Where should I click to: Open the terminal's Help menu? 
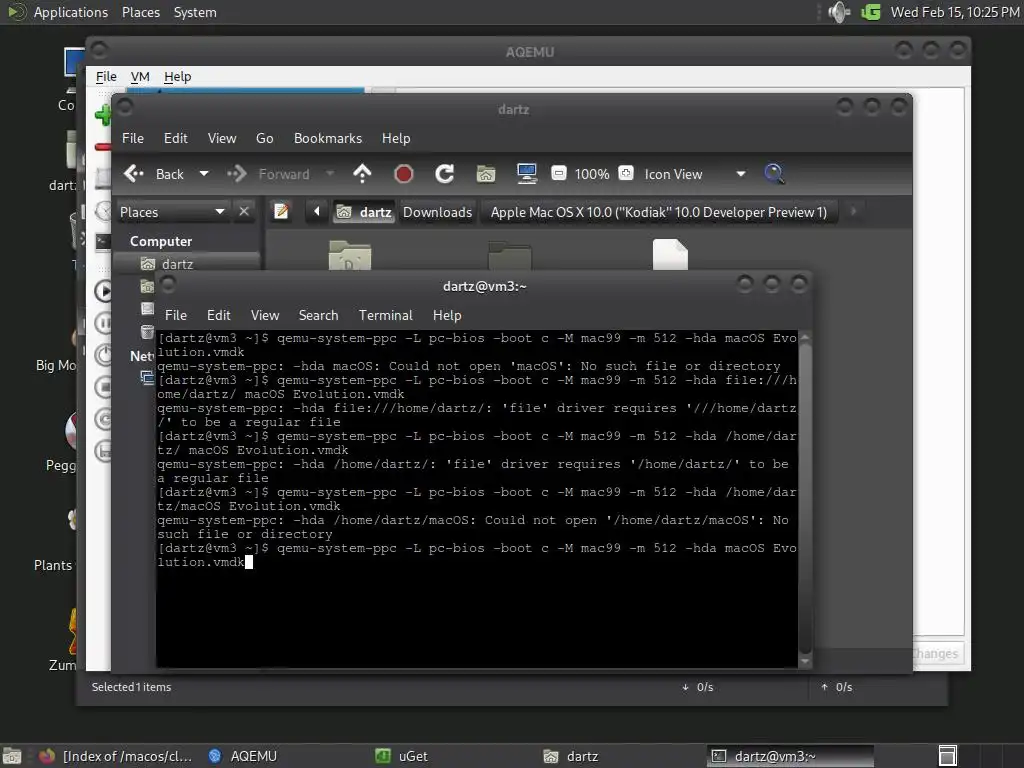pyautogui.click(x=447, y=315)
